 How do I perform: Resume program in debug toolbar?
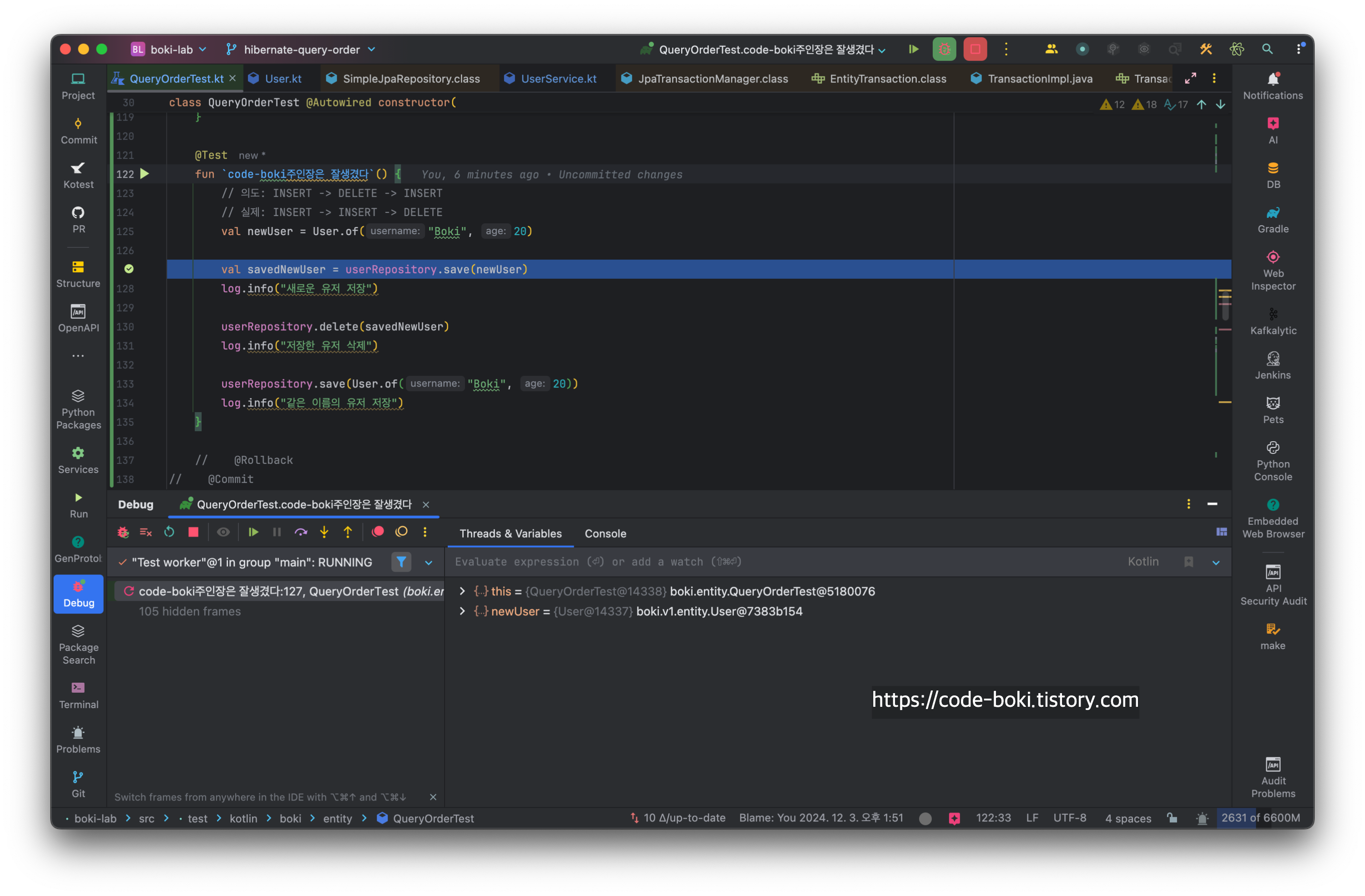(x=253, y=532)
